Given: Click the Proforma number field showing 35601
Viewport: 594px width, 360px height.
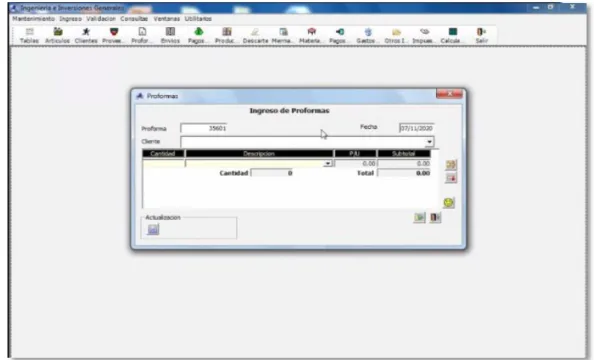Looking at the screenshot, I should (204, 128).
